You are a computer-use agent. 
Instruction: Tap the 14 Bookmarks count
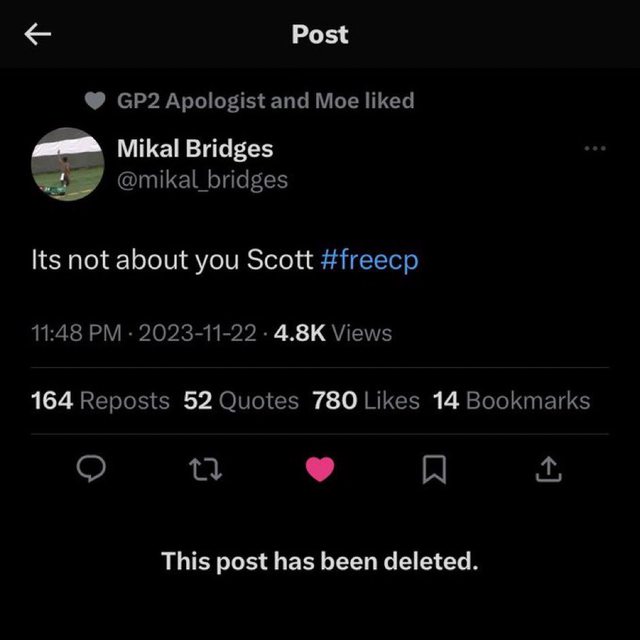pyautogui.click(x=511, y=401)
